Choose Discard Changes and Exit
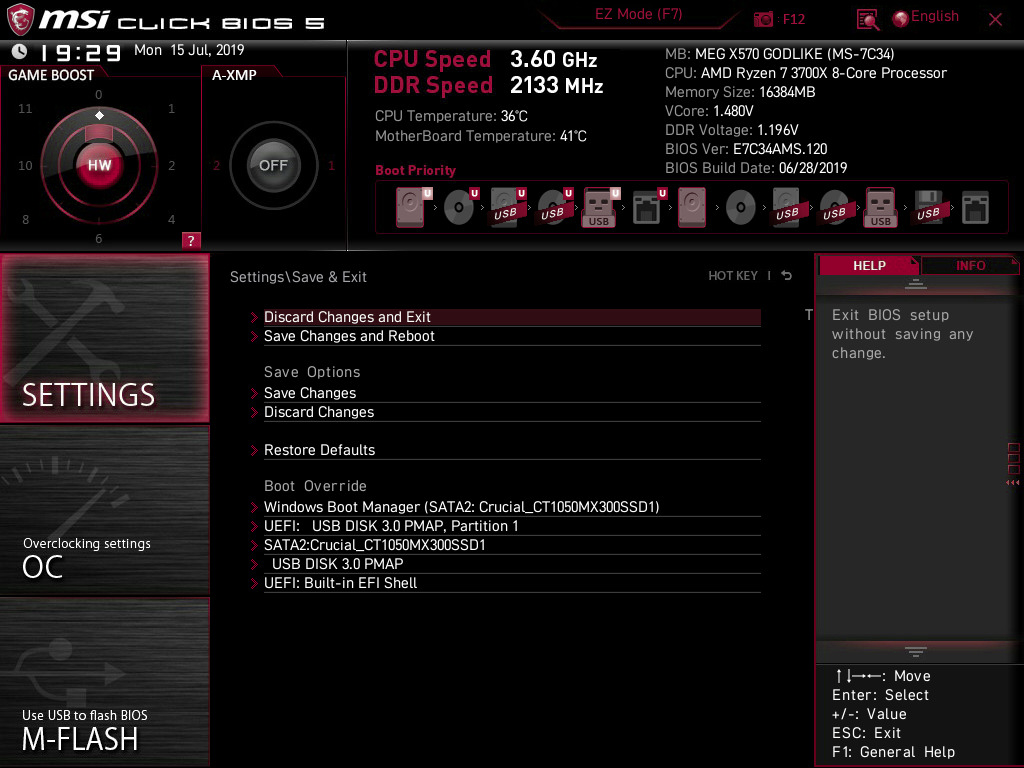The height and width of the screenshot is (768, 1024). point(512,317)
